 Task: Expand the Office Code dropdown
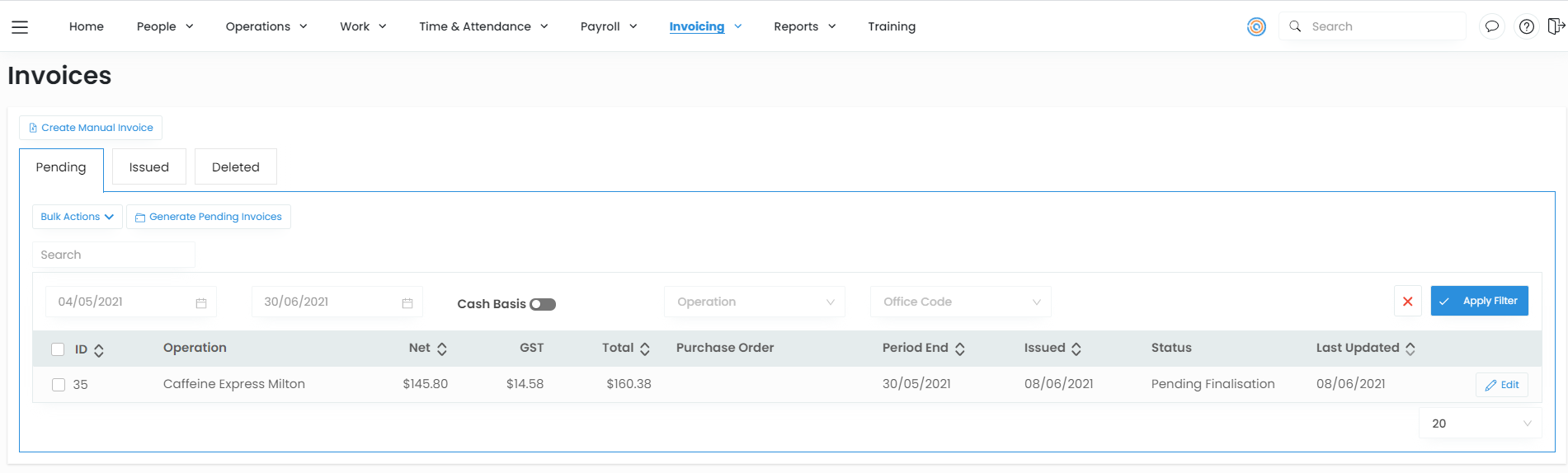pyautogui.click(x=960, y=302)
